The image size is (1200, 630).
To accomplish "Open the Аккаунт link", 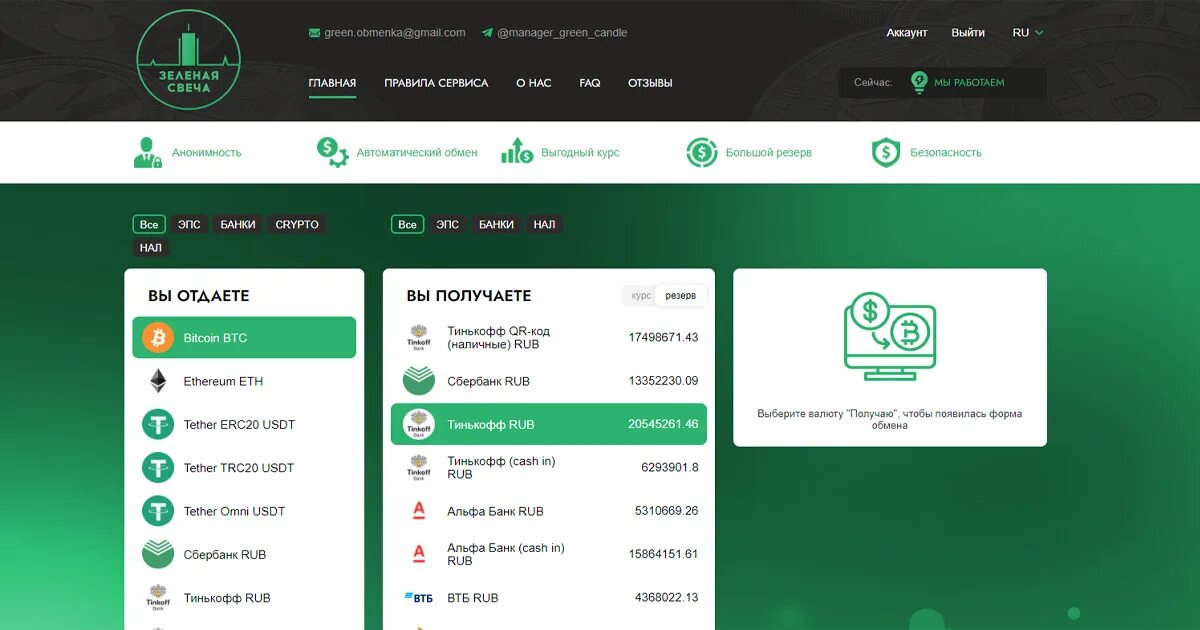I will (x=907, y=33).
